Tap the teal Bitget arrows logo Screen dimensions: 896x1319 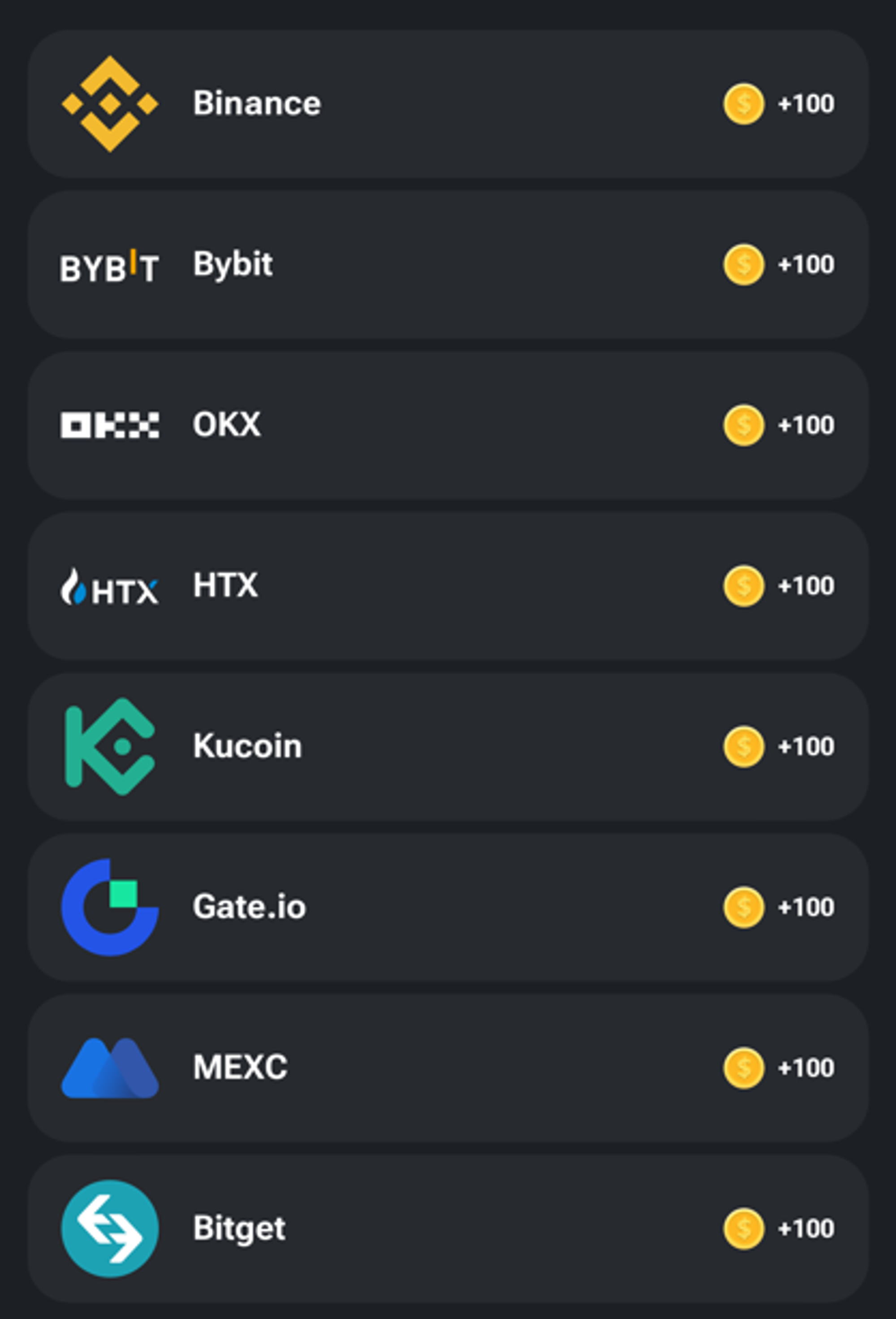point(109,1228)
